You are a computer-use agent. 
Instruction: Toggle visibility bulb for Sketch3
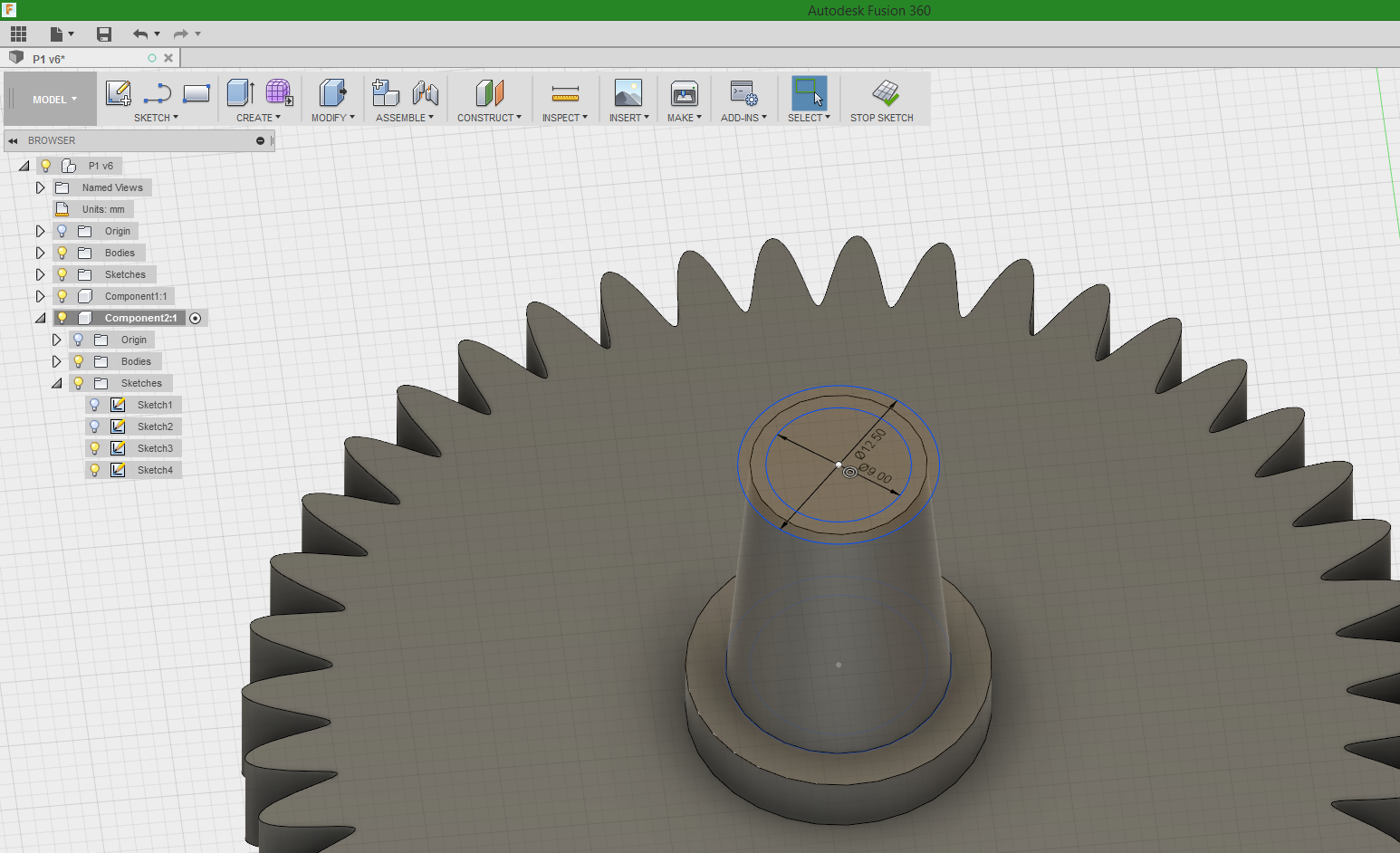point(94,448)
